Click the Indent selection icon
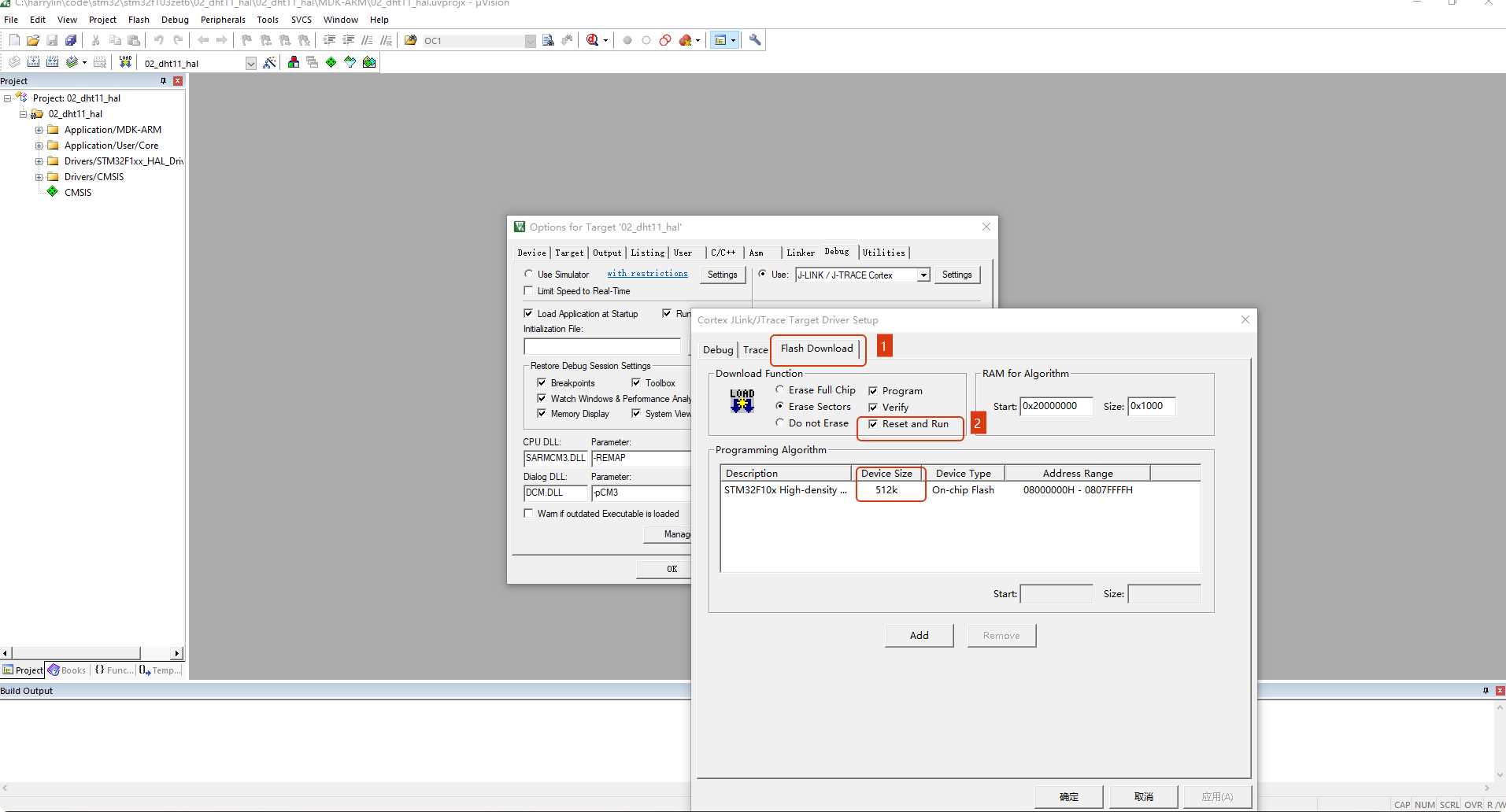 [x=329, y=40]
